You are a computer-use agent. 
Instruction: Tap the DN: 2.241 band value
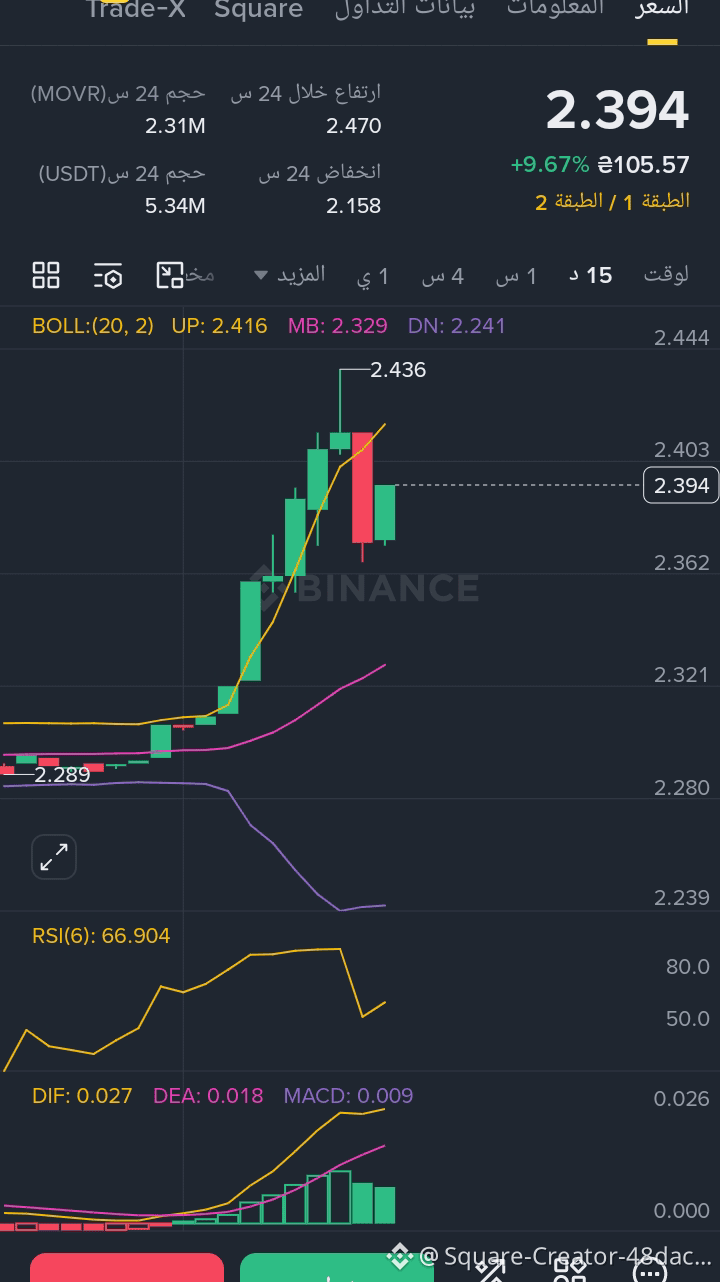pos(457,325)
